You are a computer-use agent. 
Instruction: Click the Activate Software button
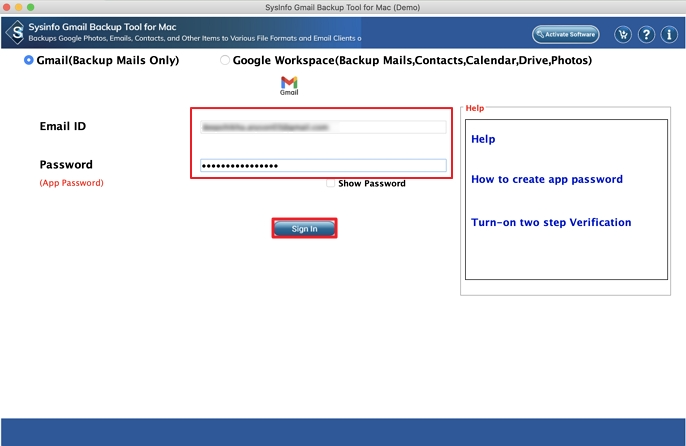pos(566,34)
